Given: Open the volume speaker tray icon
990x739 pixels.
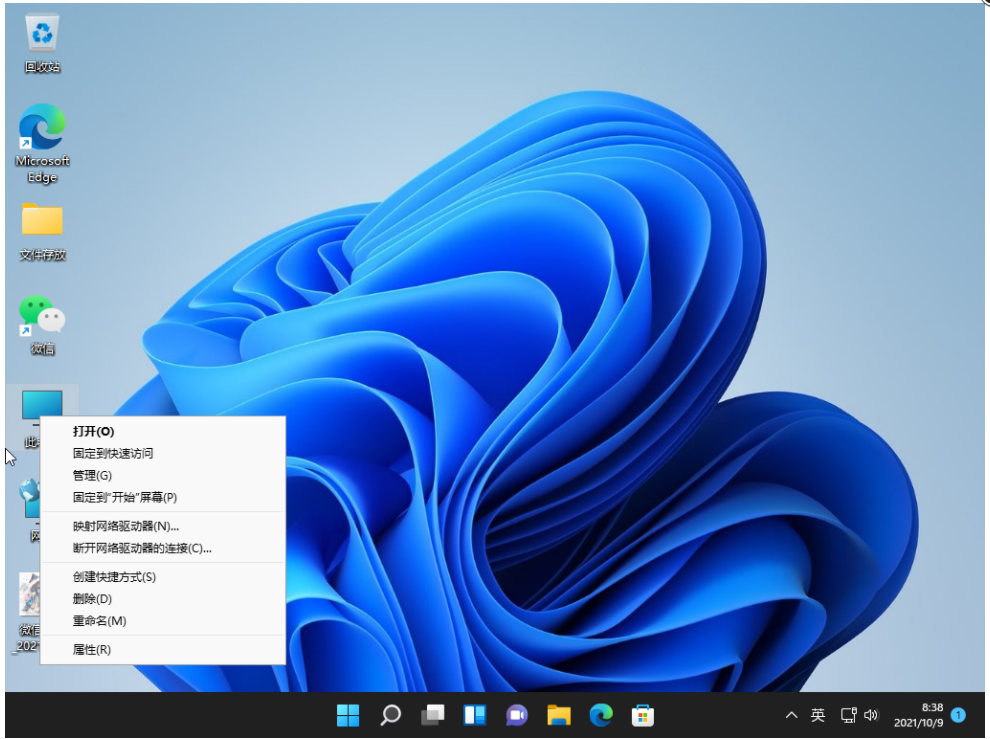Looking at the screenshot, I should pyautogui.click(x=871, y=715).
